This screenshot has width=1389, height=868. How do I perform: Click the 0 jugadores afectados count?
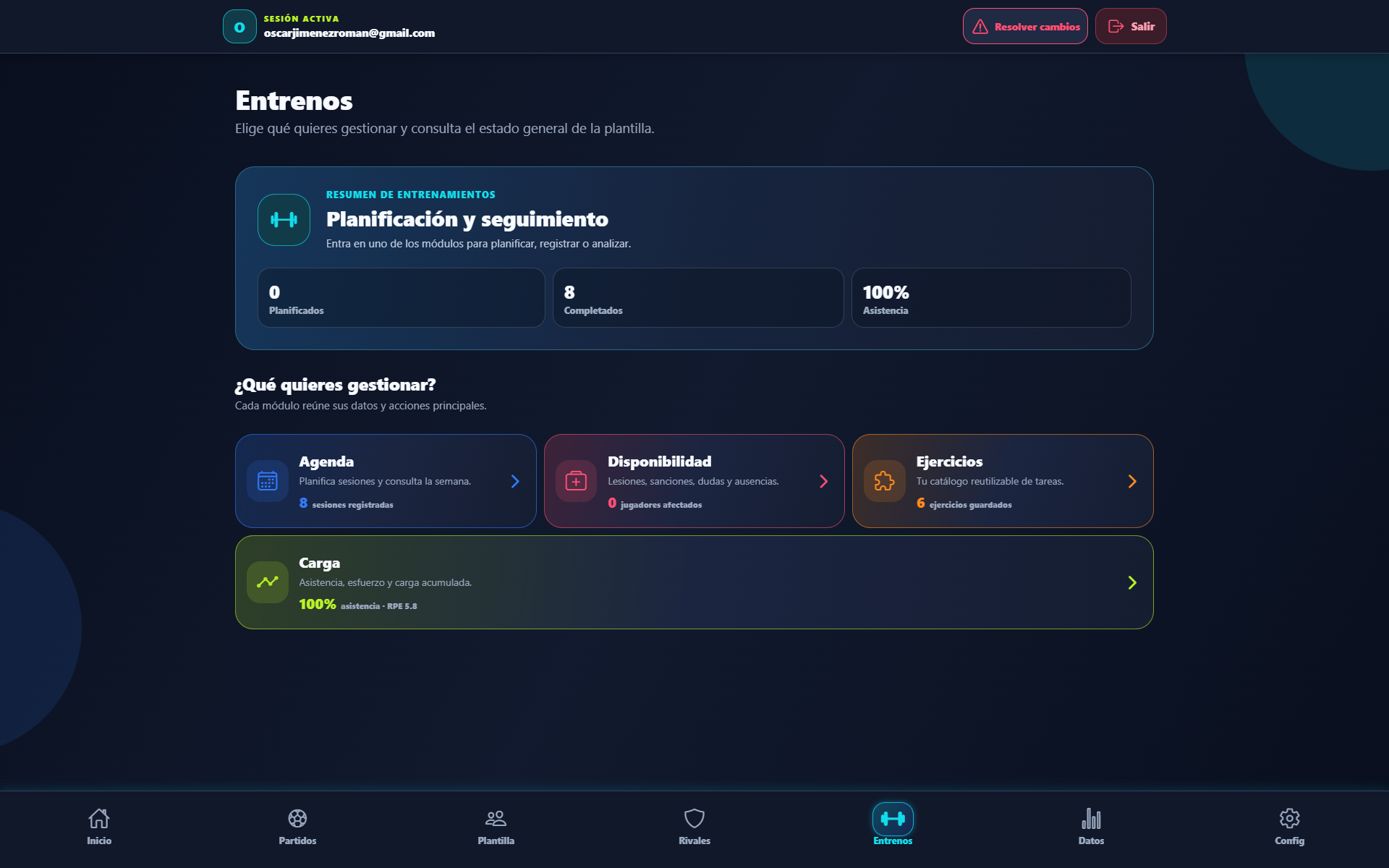pos(654,503)
